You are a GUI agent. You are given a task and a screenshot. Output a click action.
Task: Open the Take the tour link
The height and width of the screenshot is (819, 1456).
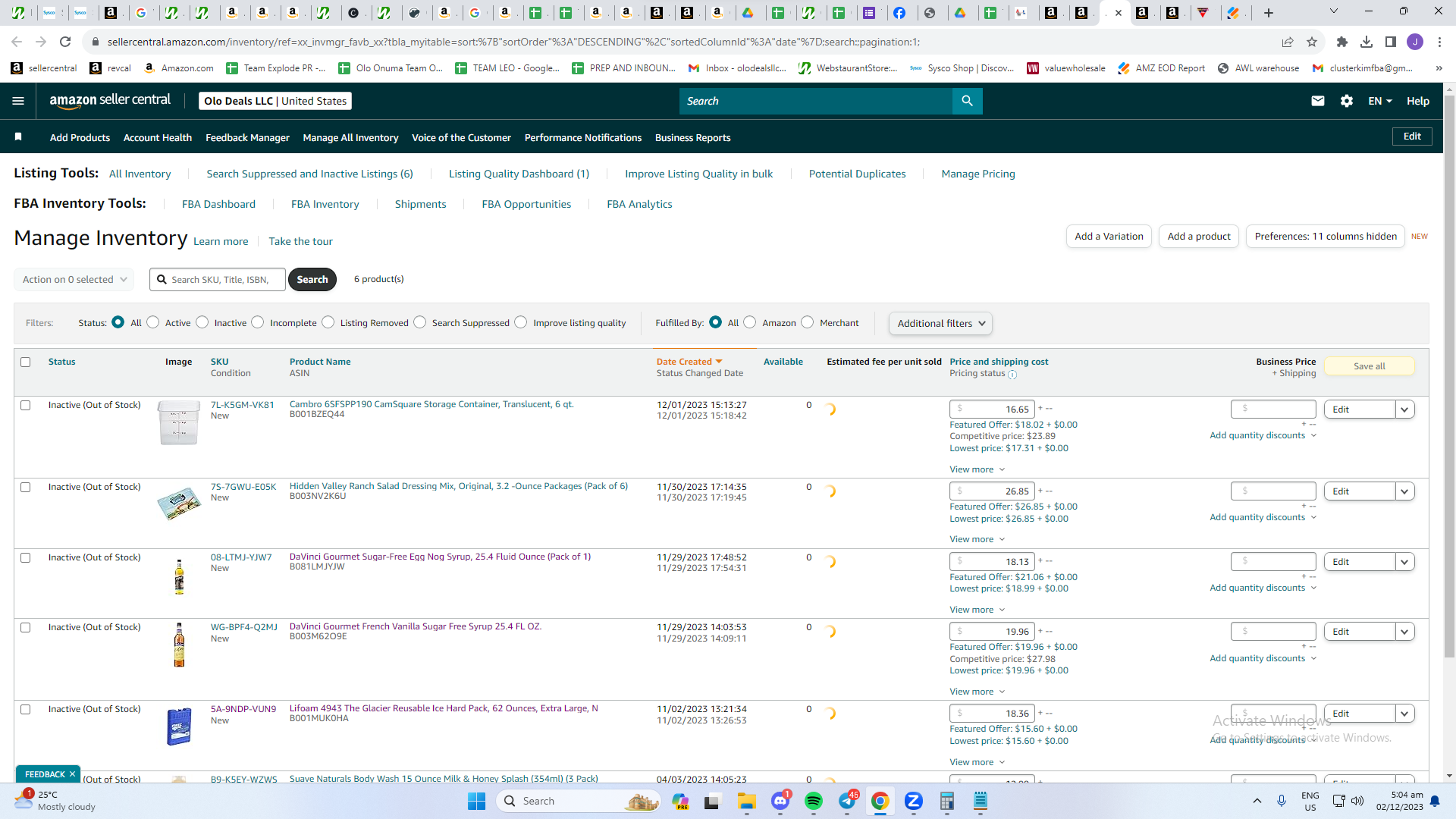[x=300, y=241]
